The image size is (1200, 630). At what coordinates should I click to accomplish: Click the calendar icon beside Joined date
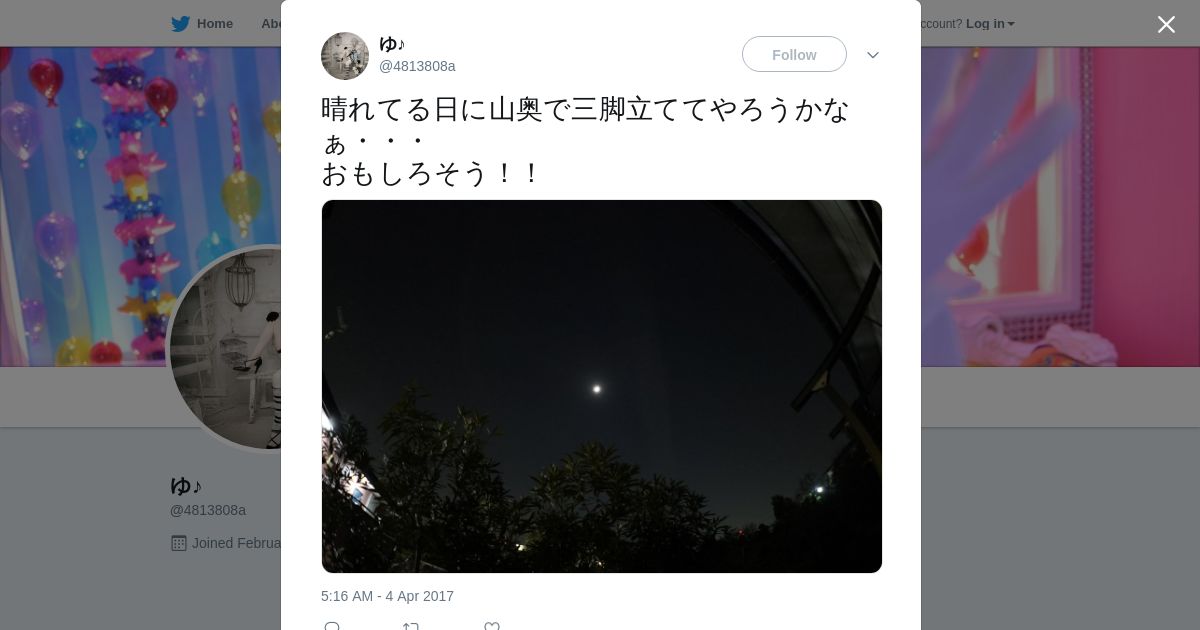click(179, 543)
